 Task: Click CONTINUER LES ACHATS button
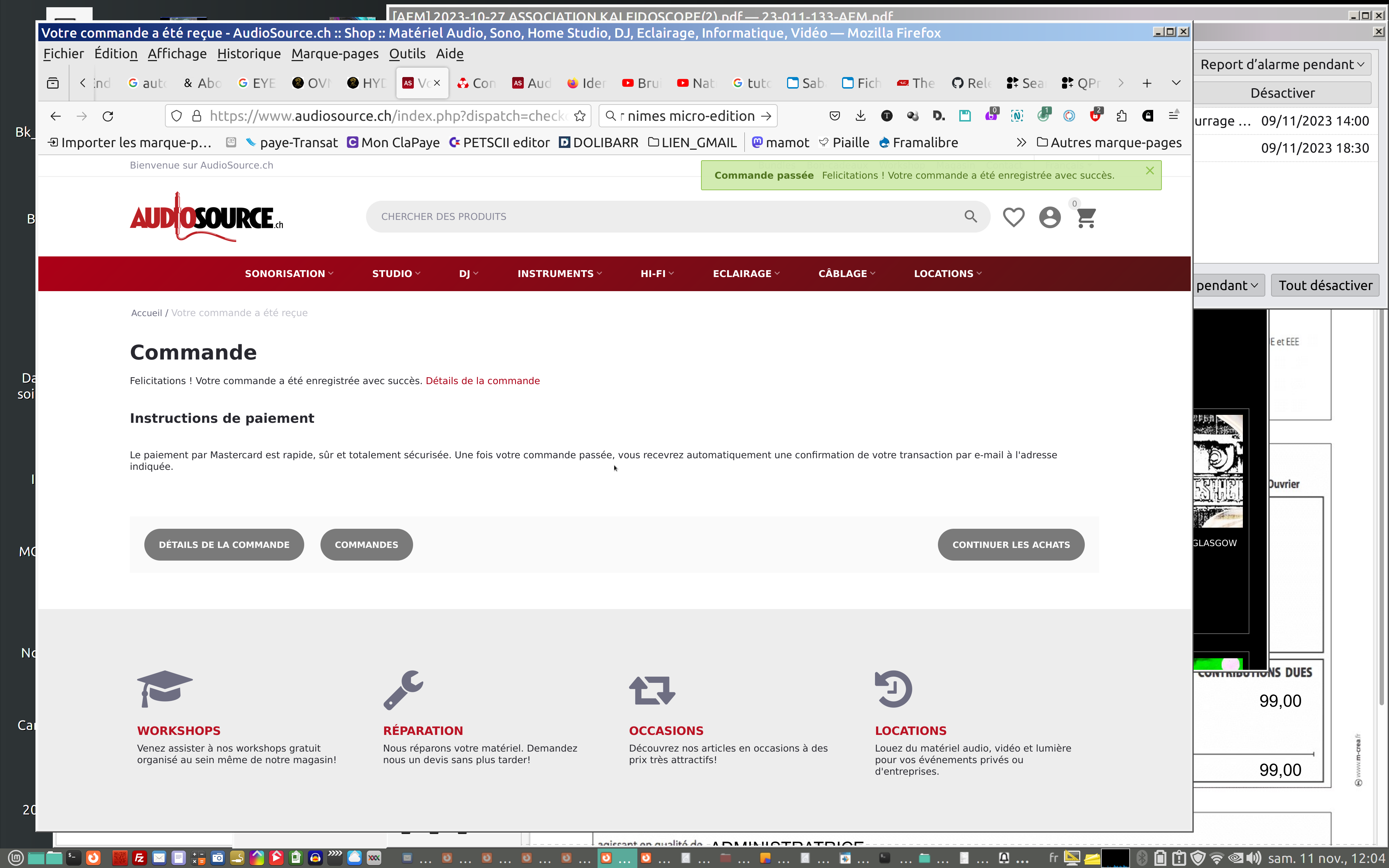point(1011,544)
